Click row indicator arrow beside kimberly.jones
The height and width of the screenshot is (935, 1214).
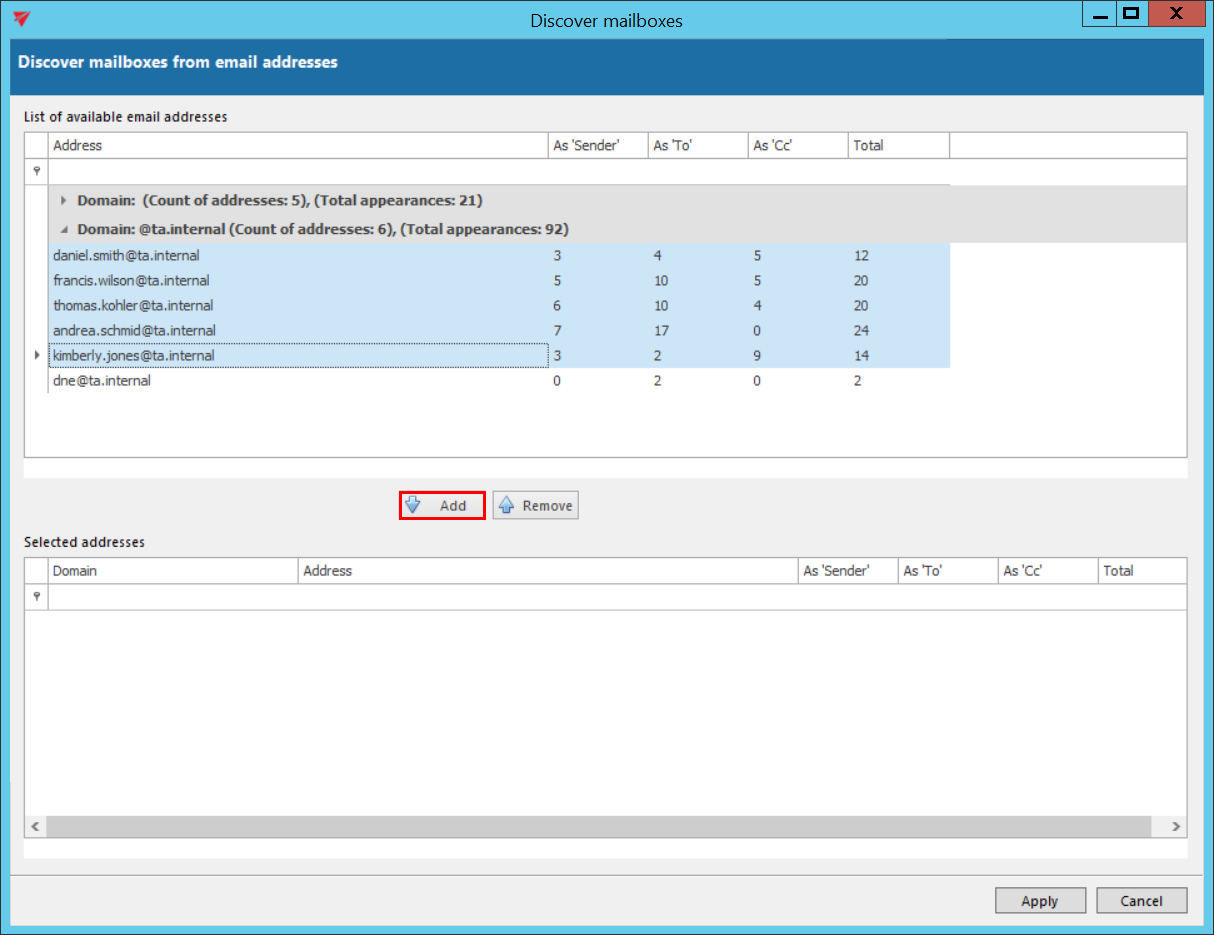point(37,355)
